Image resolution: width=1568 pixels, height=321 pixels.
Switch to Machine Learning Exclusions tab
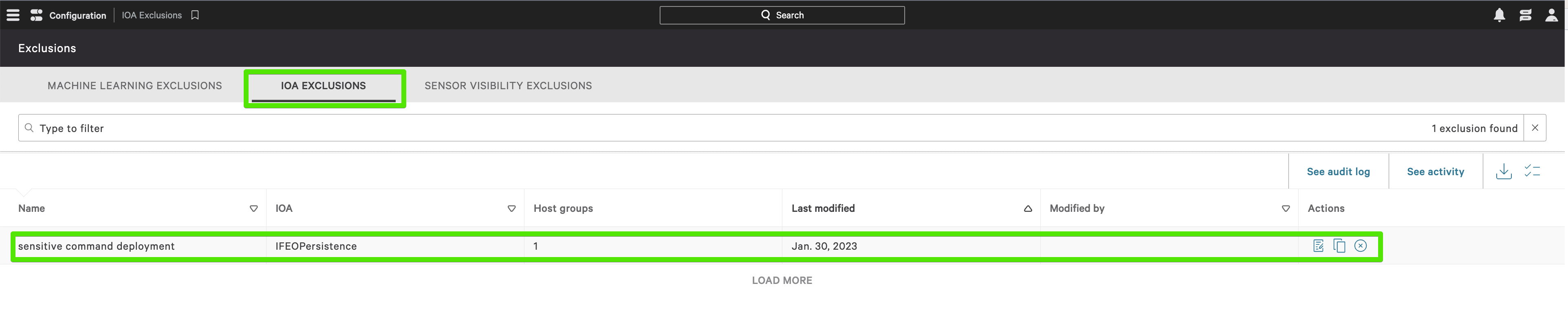click(134, 86)
